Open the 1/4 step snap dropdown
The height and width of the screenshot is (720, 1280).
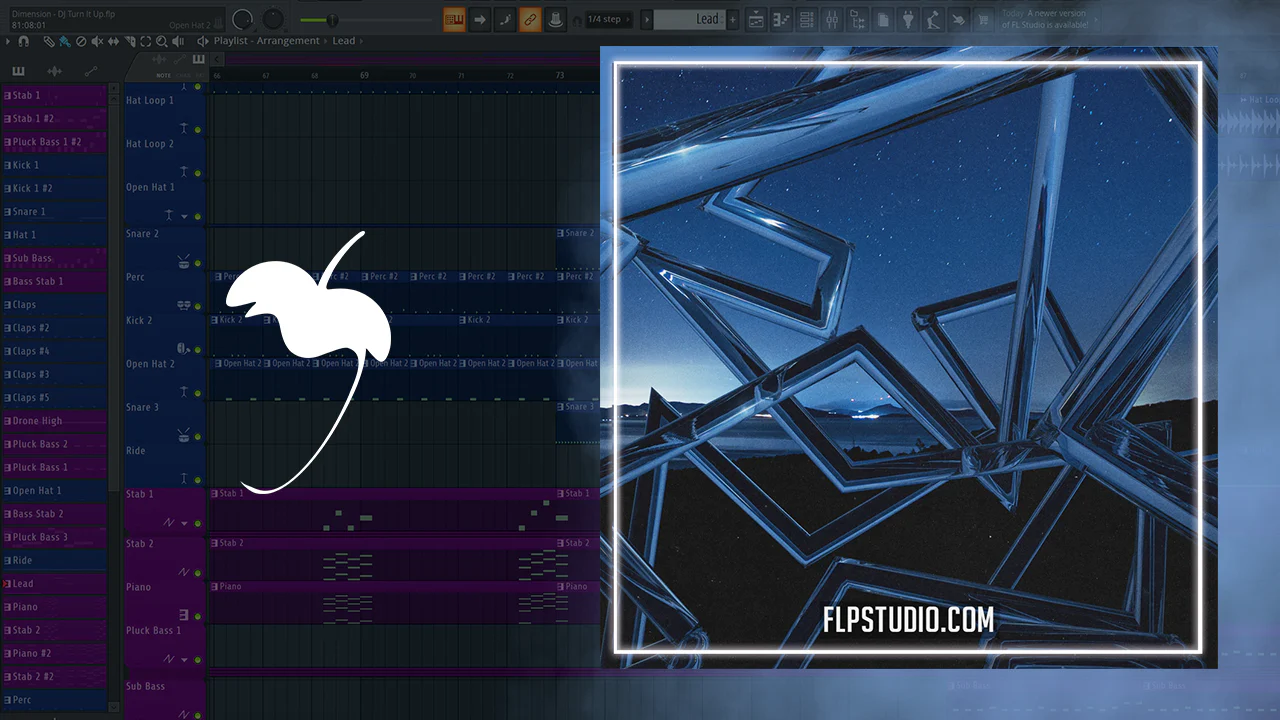coord(608,19)
